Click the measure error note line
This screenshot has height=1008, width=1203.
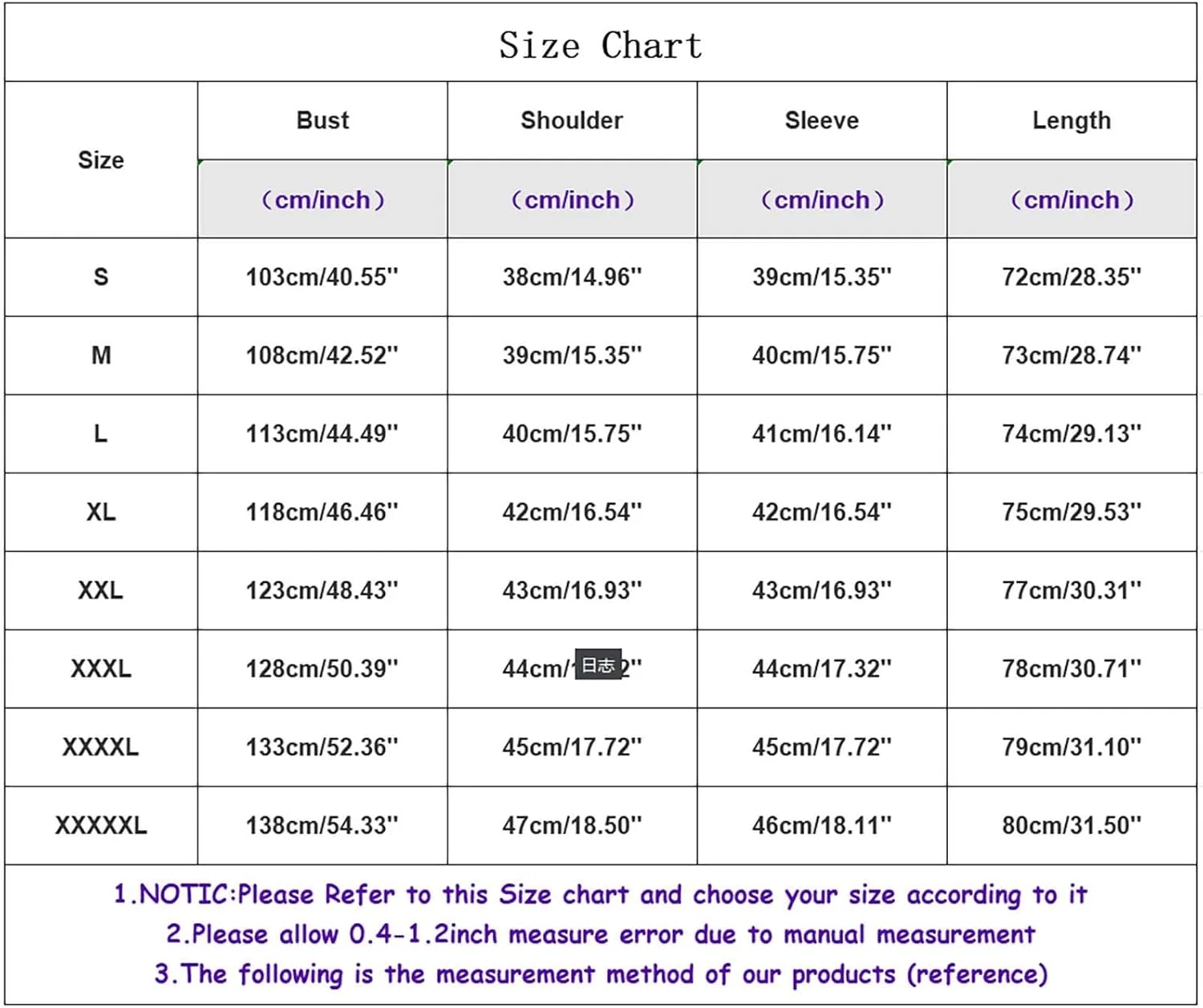601,934
